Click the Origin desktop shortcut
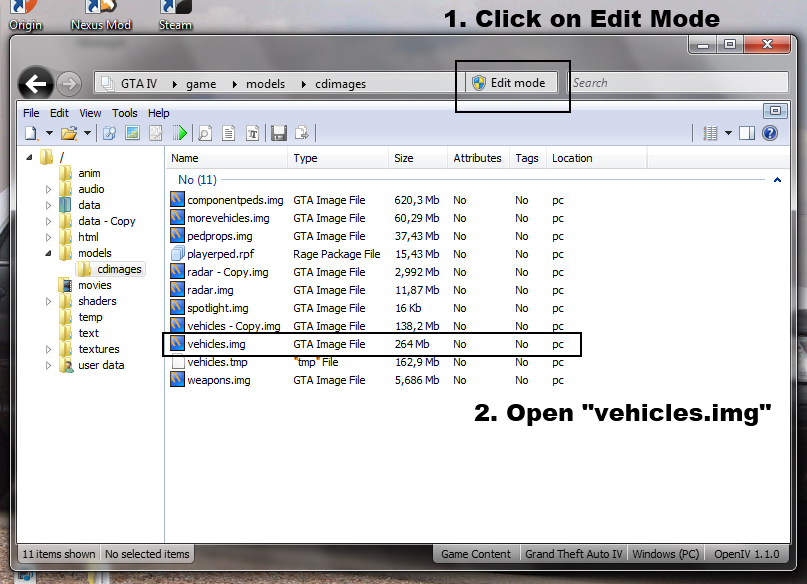 tap(25, 16)
